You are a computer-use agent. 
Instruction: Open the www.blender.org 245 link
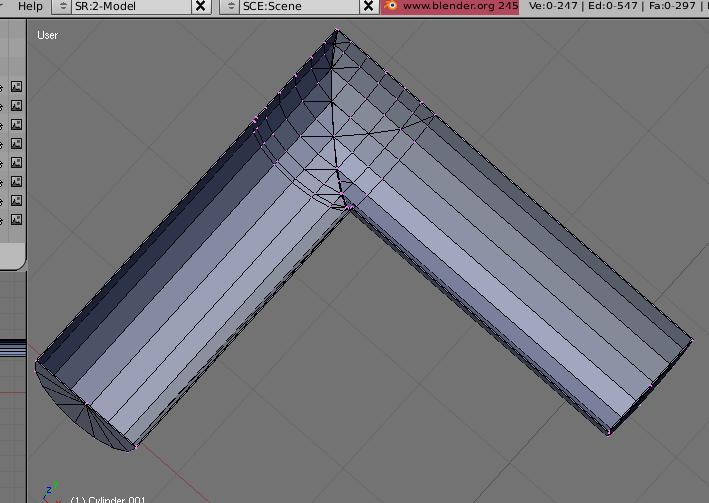coord(460,6)
